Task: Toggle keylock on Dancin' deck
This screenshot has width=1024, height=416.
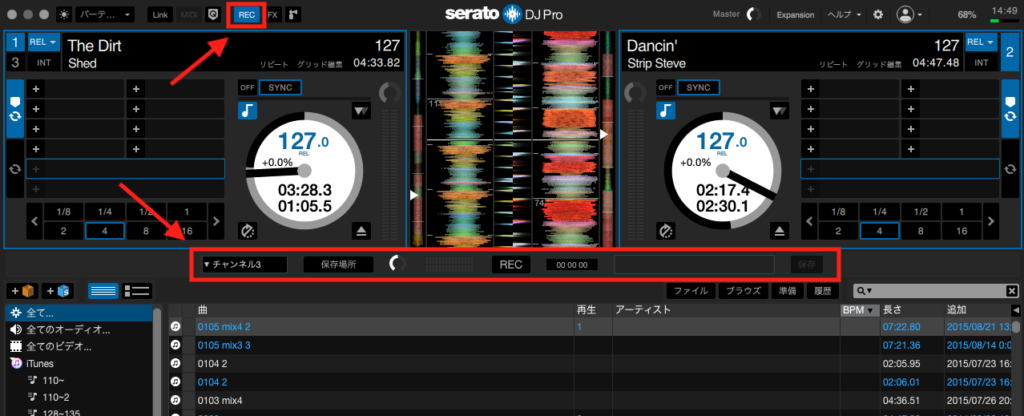Action: pyautogui.click(x=666, y=110)
